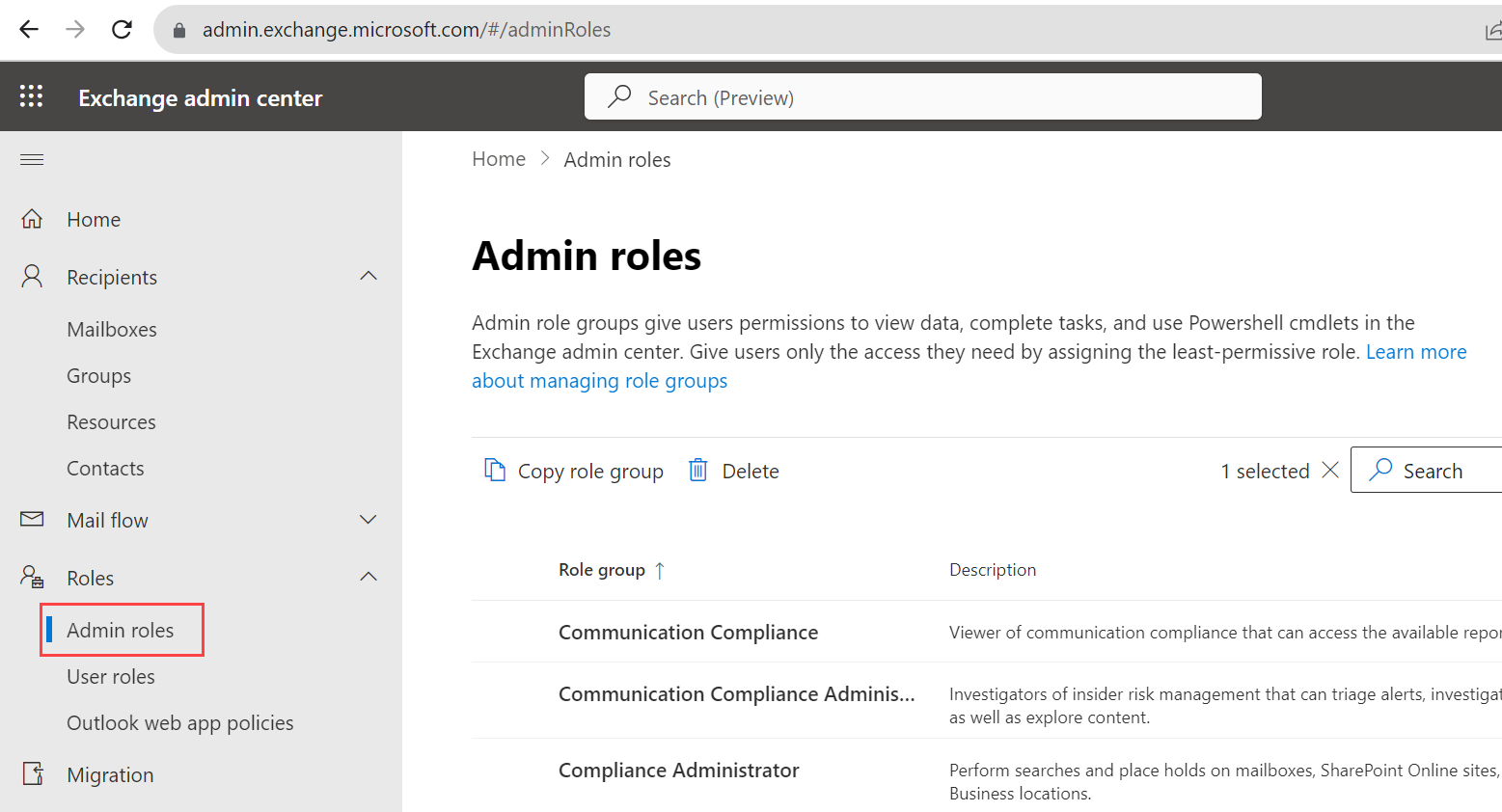
Task: Reload the page with refresh icon
Action: tap(122, 29)
